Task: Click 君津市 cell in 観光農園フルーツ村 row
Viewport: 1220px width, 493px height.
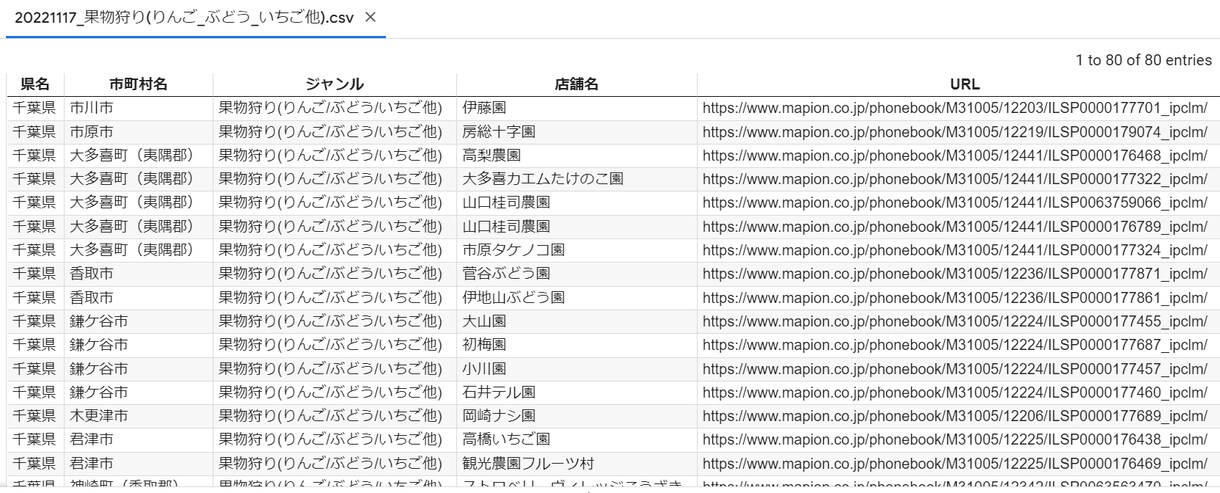Action: pos(138,464)
